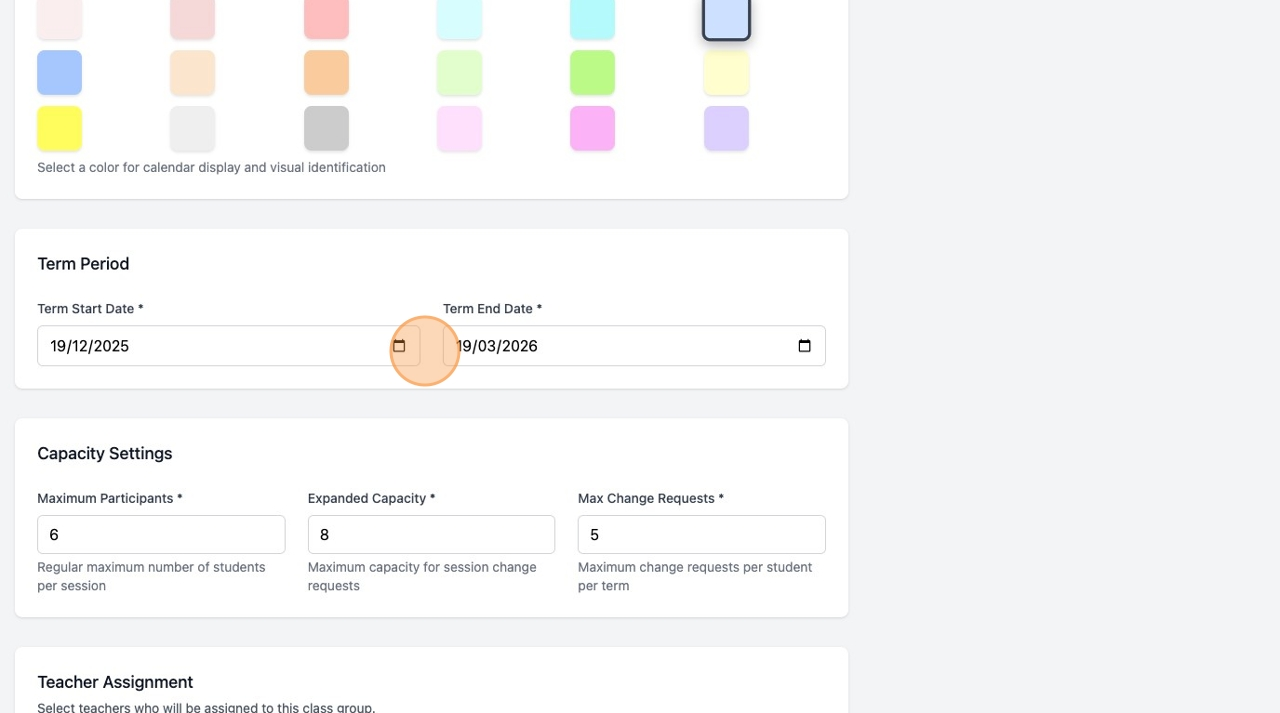Screen dimensions: 1280x713
Task: Click the "Teacher Assignment" section heading
Action: pyautogui.click(x=115, y=682)
